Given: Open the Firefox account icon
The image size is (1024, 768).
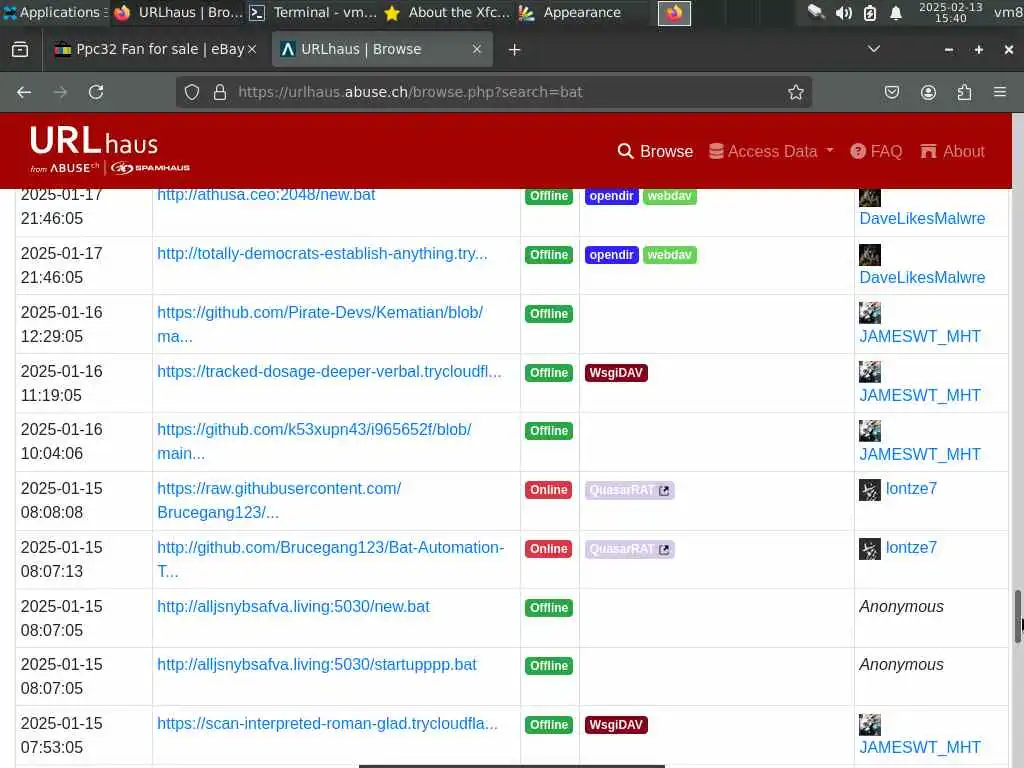Looking at the screenshot, I should (928, 92).
